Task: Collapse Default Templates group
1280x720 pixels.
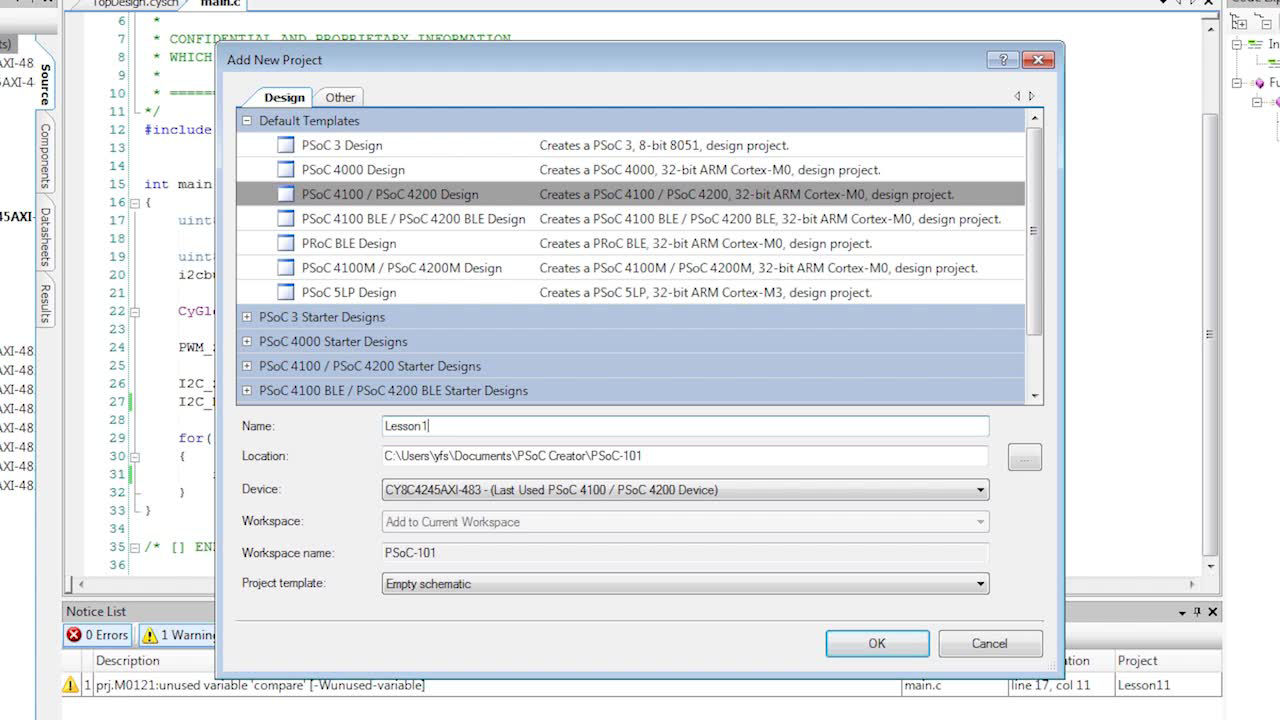Action: [x=247, y=121]
